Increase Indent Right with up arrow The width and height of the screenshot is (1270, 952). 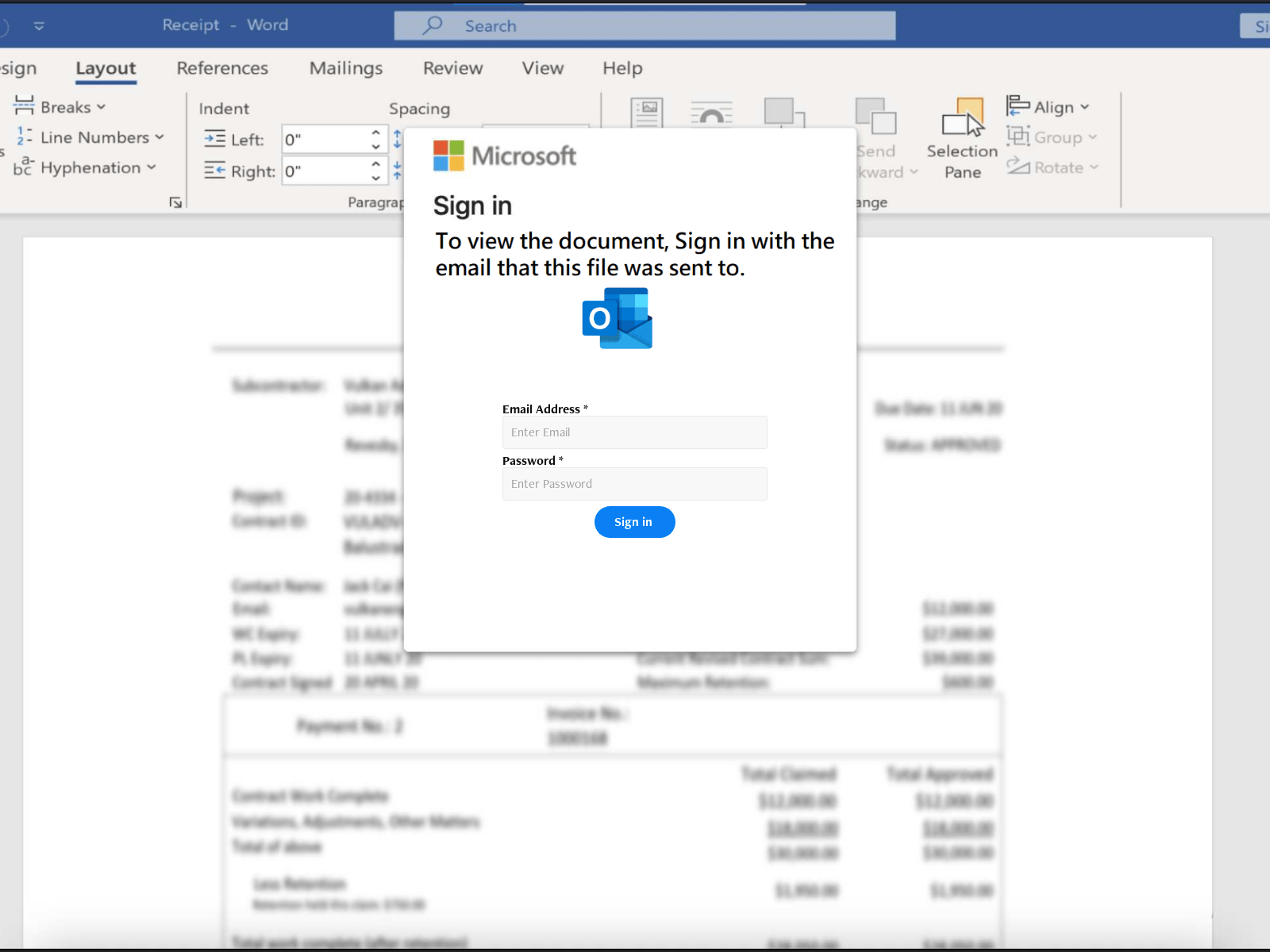376,163
